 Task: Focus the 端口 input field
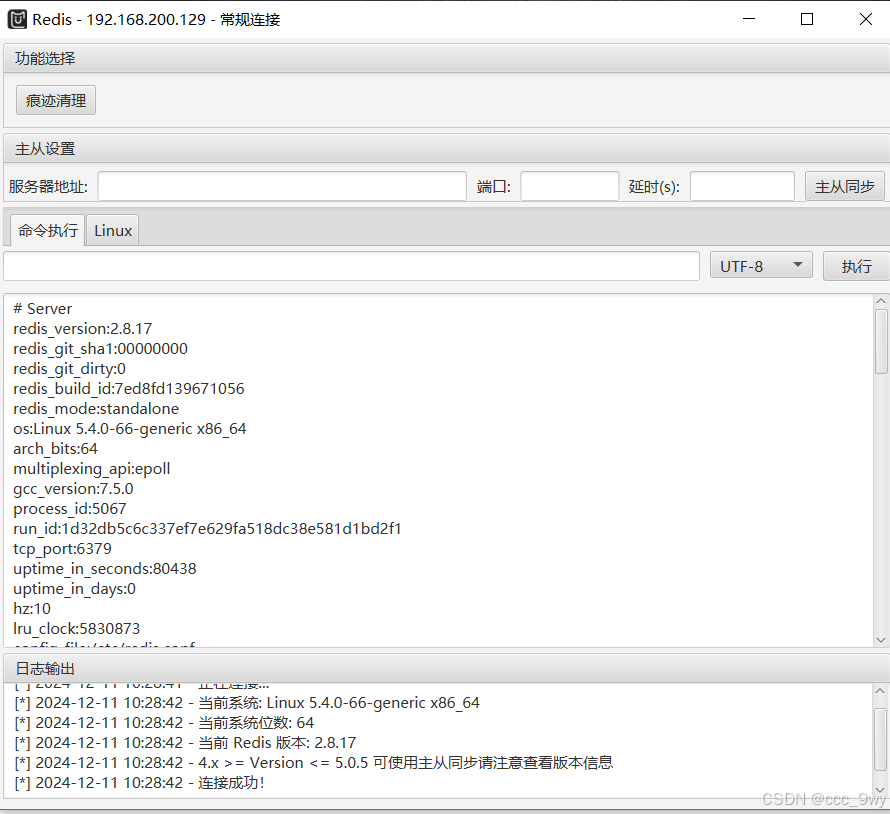pyautogui.click(x=569, y=186)
